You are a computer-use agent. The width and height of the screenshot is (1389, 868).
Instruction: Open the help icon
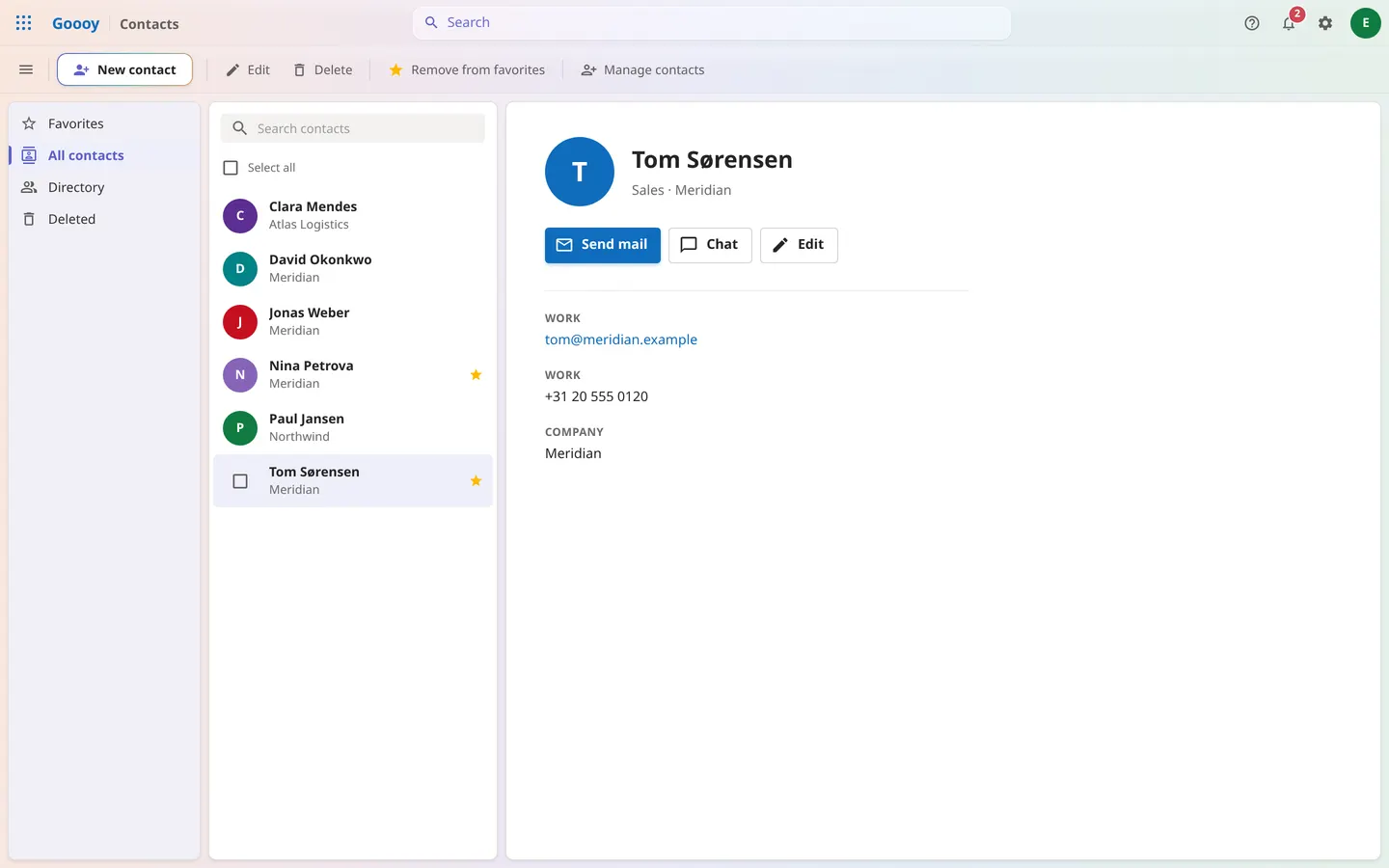click(x=1252, y=23)
